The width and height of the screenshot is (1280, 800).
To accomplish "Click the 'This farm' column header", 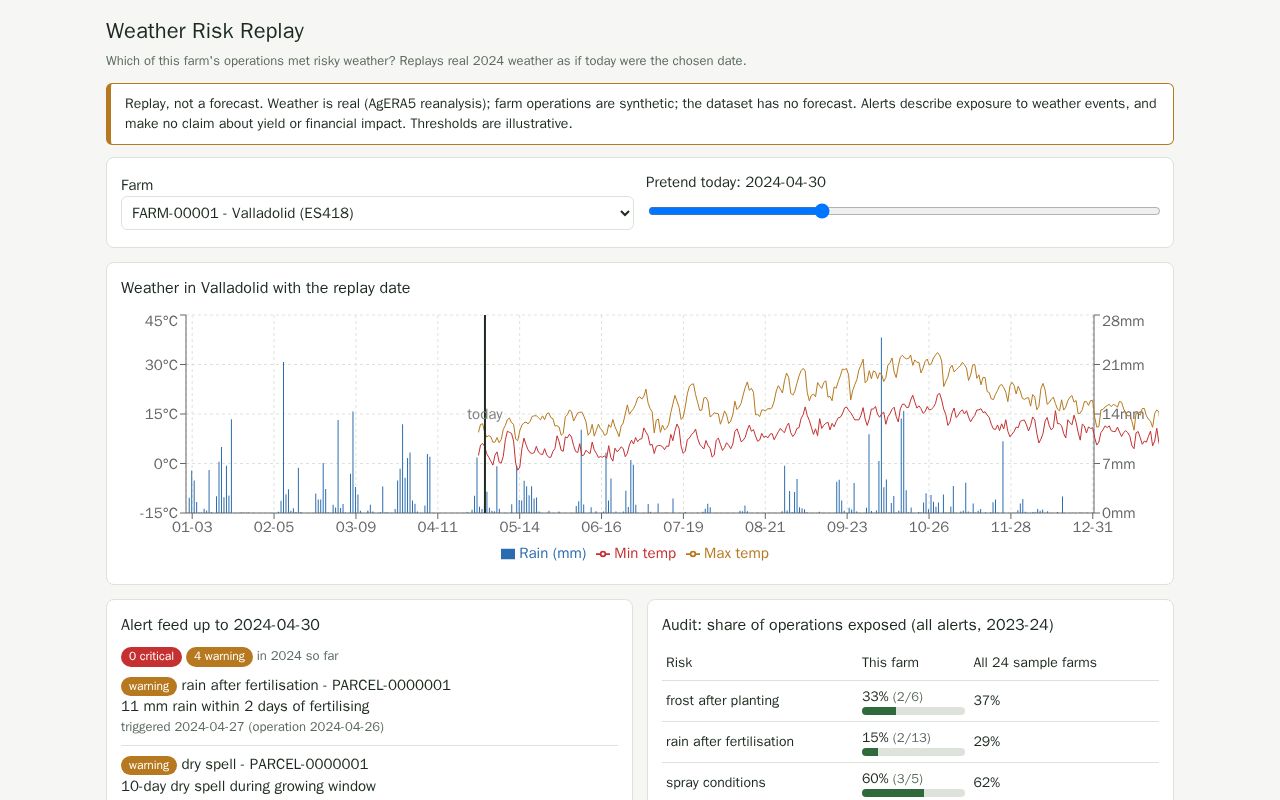I will (890, 663).
